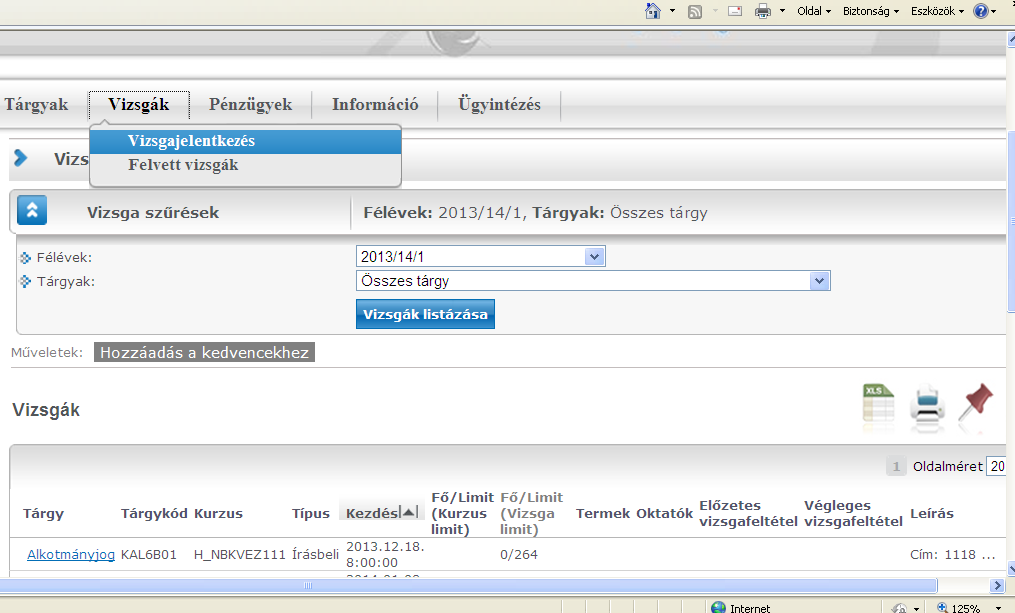Sort by Kurzus column header

(218, 514)
